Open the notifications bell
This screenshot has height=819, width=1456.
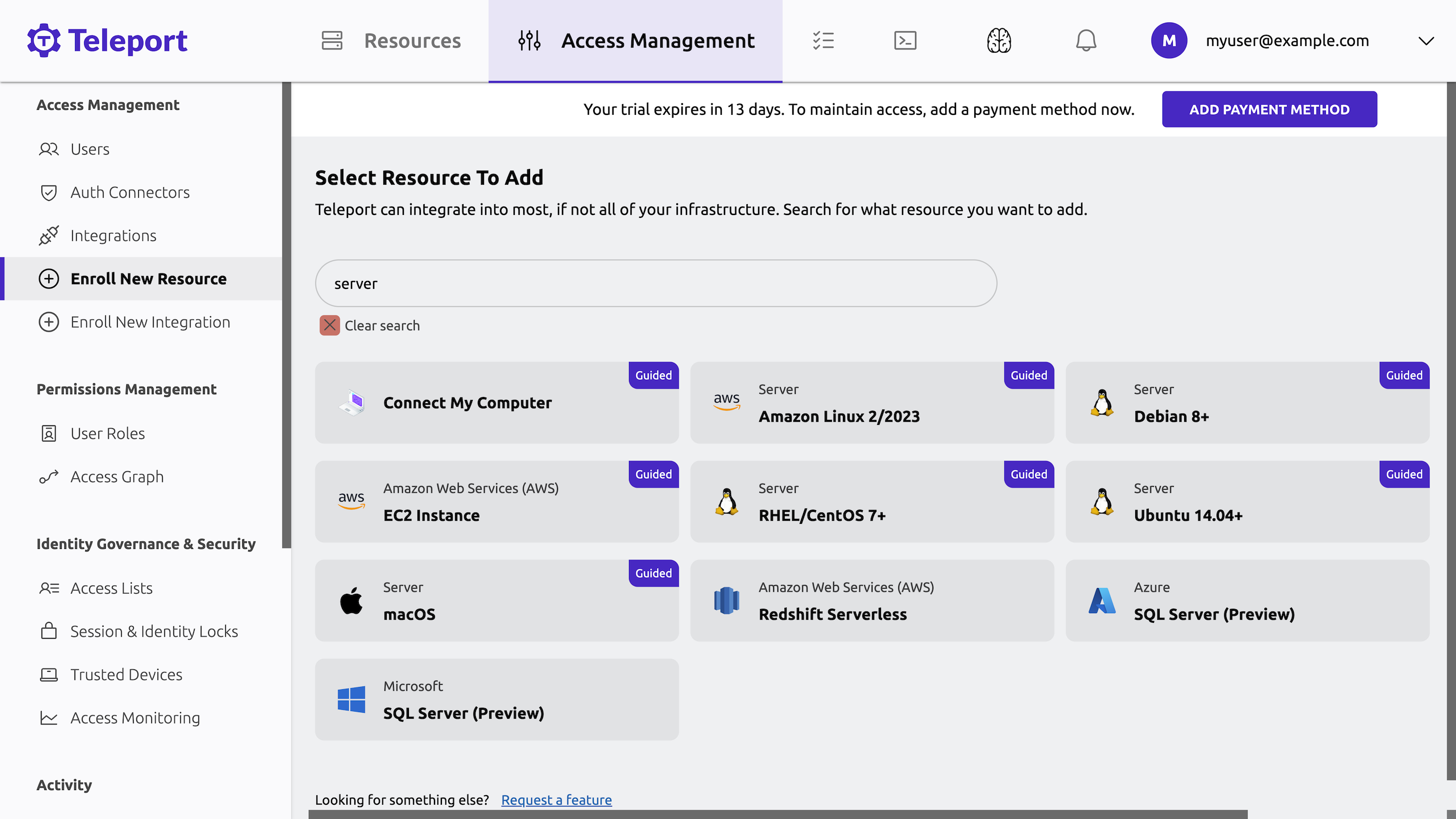pyautogui.click(x=1086, y=40)
